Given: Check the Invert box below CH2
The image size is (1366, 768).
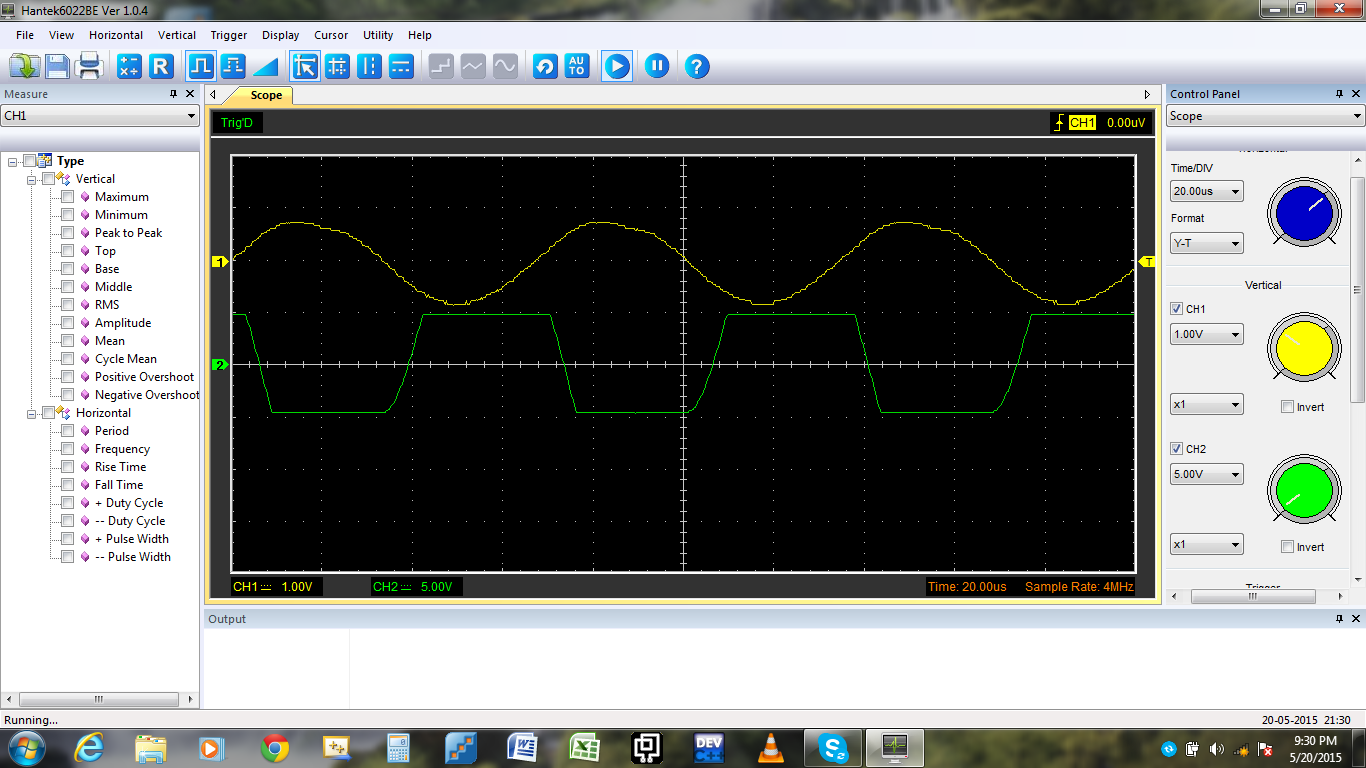Looking at the screenshot, I should tap(1288, 547).
